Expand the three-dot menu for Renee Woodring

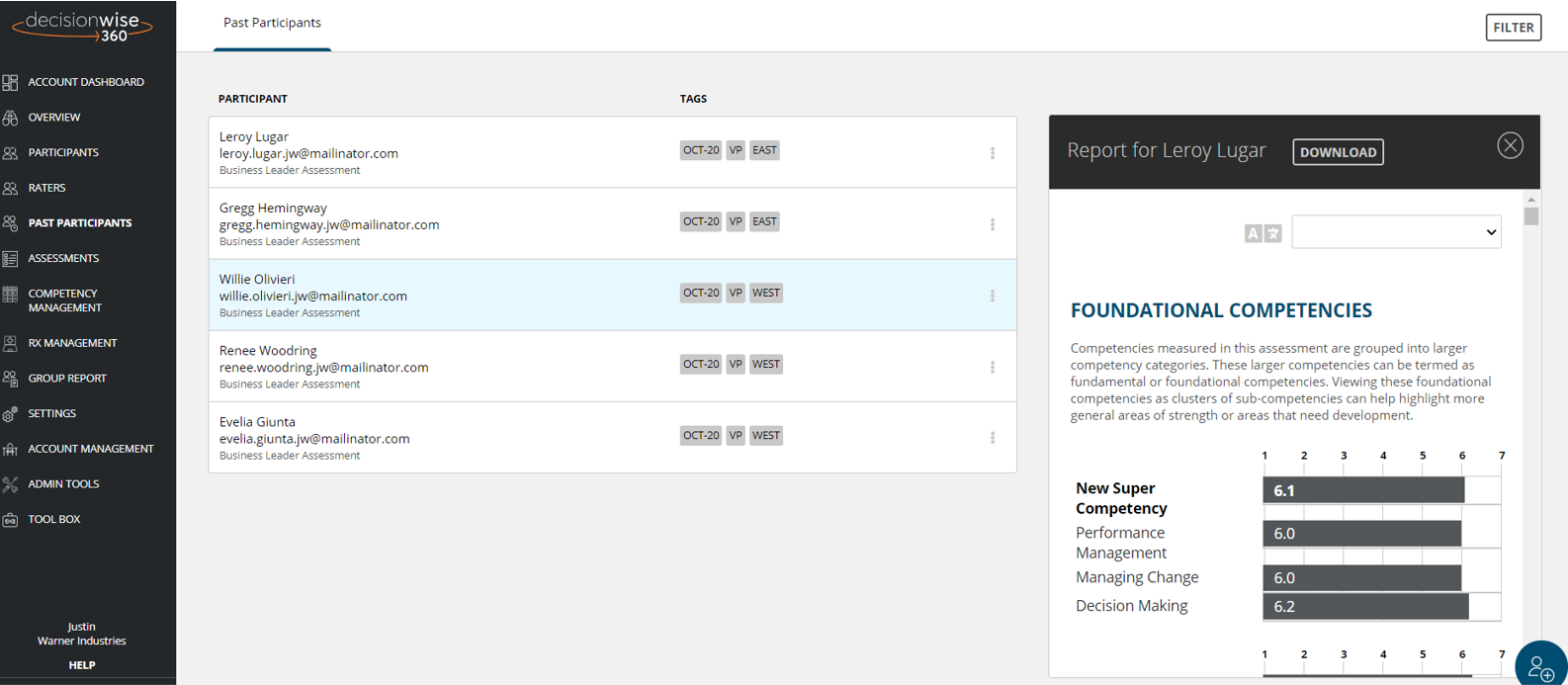pos(993,367)
